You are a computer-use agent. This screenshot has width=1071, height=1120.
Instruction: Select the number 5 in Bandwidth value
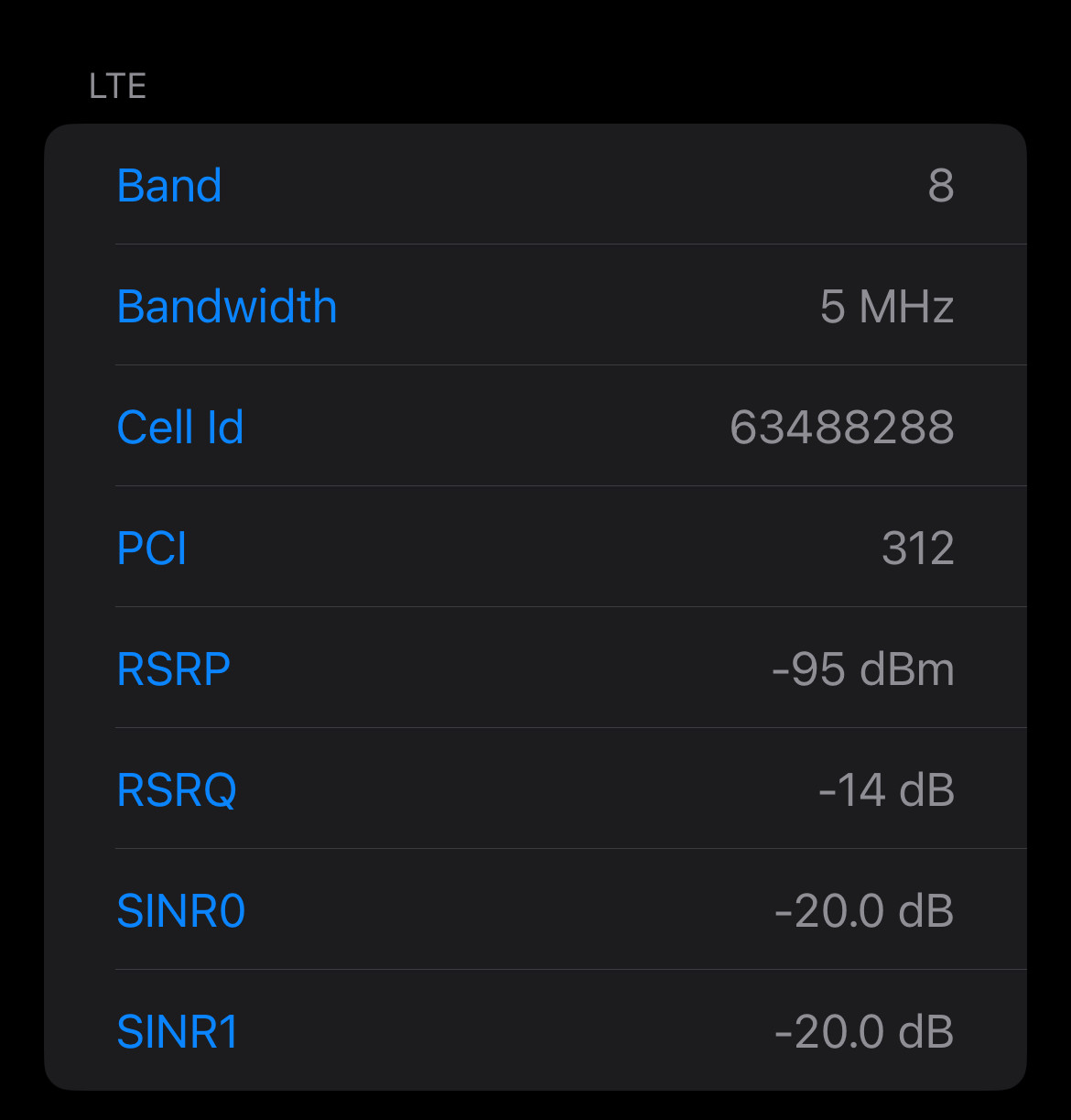[x=832, y=307]
